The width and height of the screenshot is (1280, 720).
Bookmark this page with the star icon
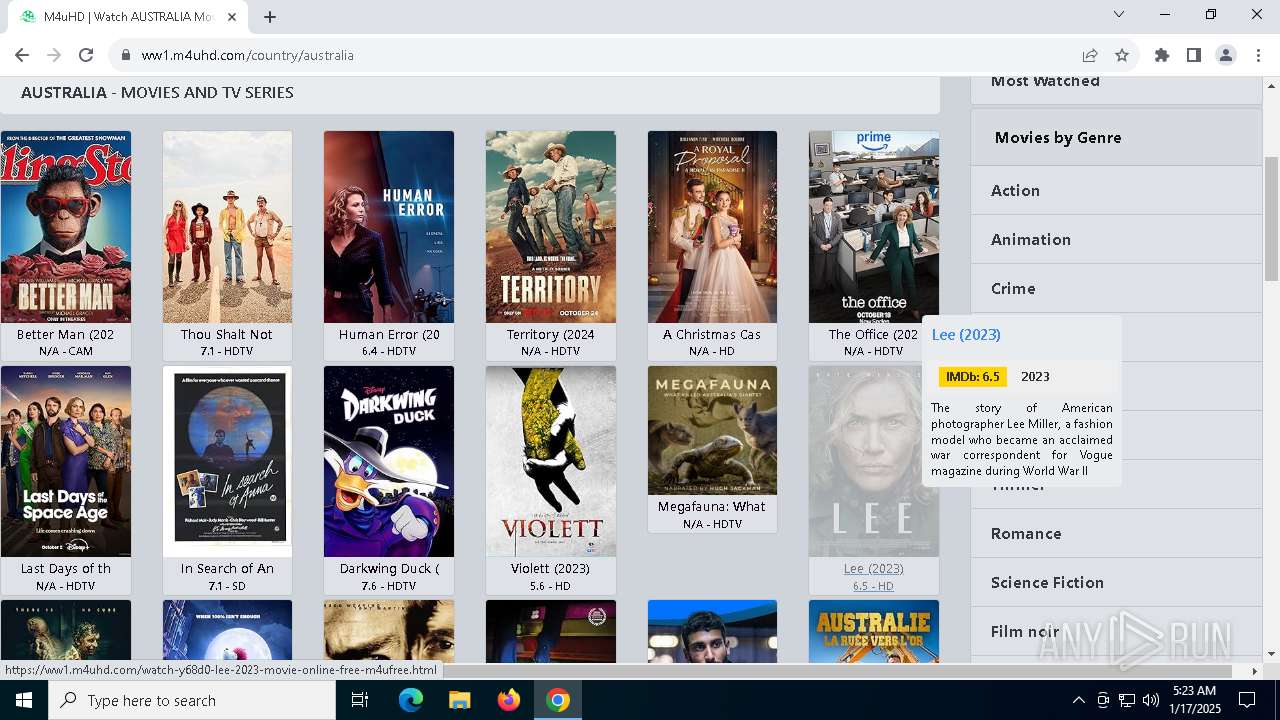(1122, 55)
